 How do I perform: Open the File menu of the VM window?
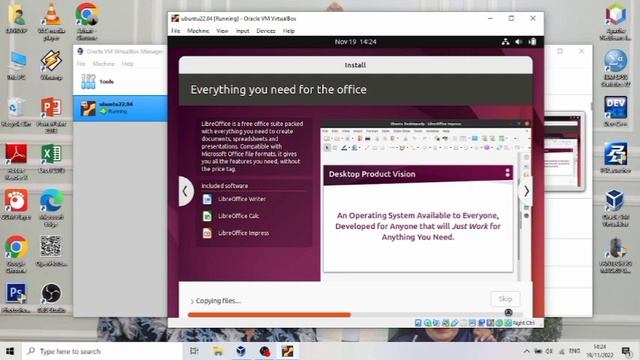(x=176, y=31)
